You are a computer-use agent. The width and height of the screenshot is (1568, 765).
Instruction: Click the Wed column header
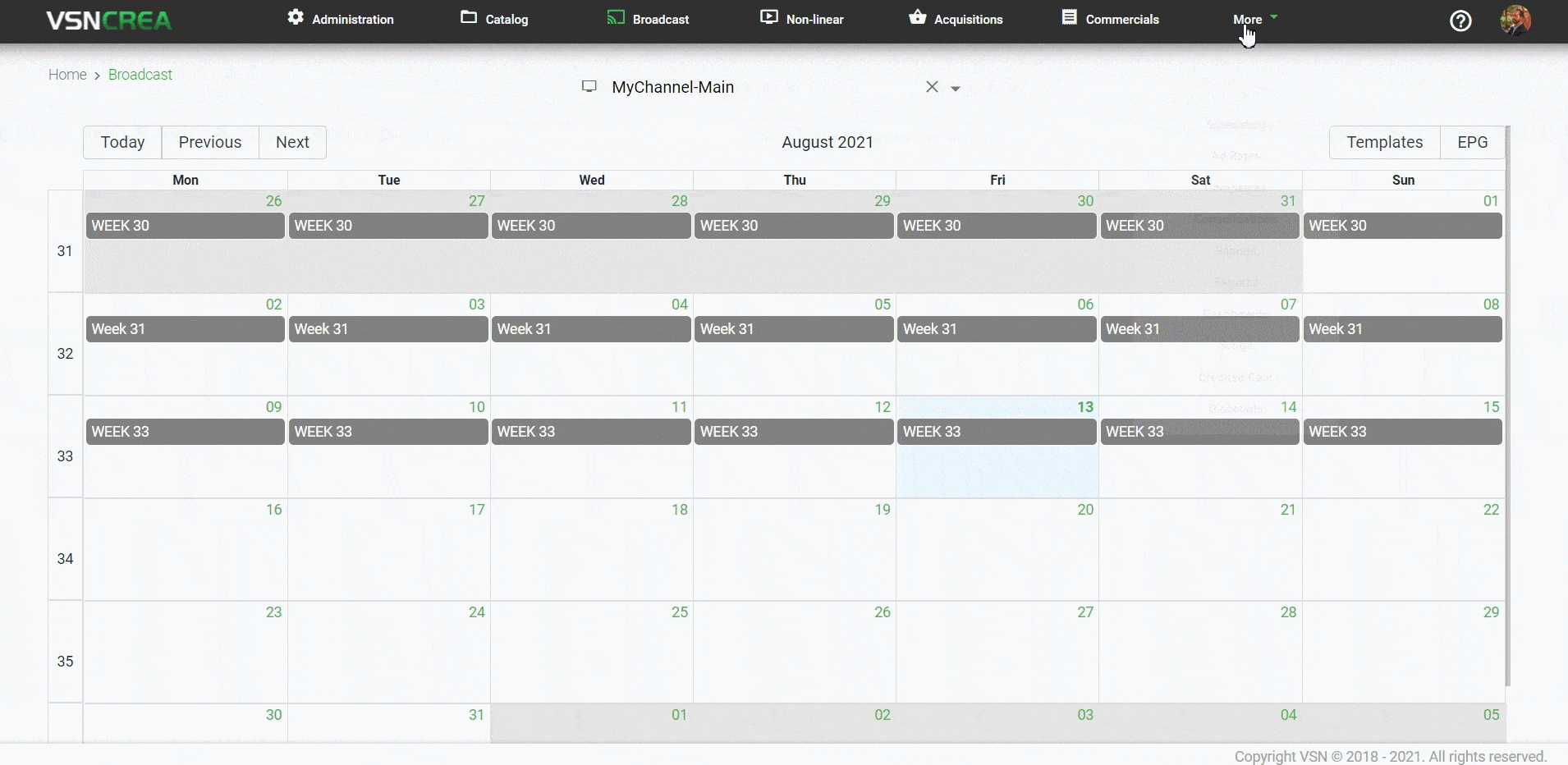592,180
